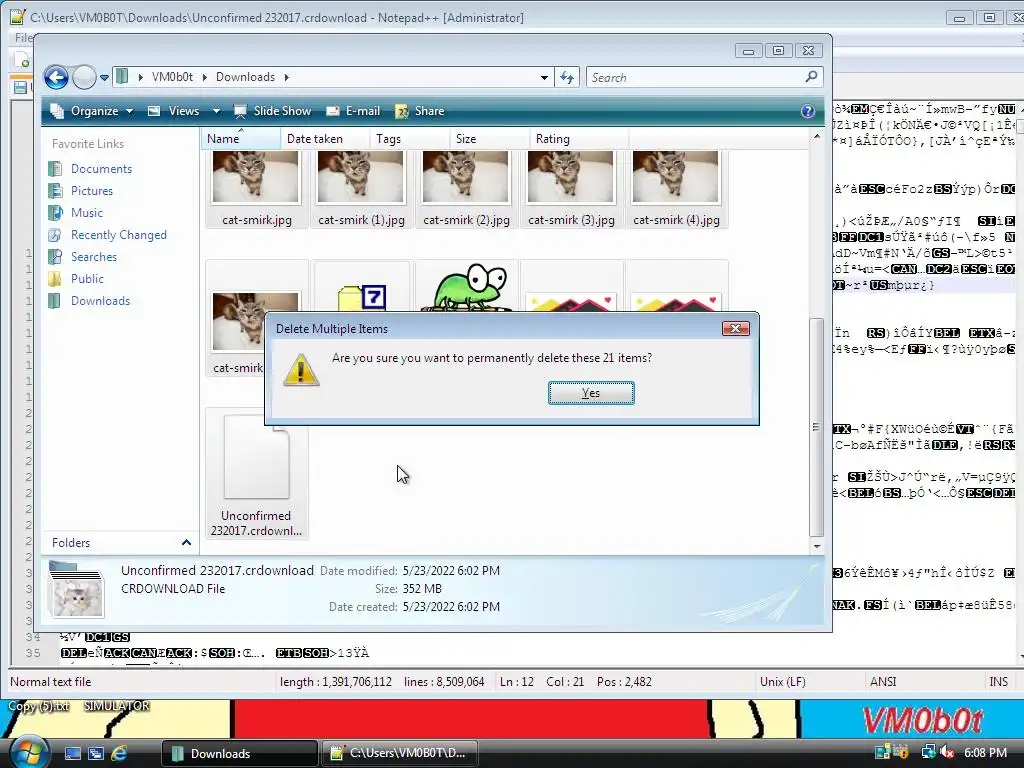Sort by the Tags column header
Screen dimensions: 1024x768
409,138
